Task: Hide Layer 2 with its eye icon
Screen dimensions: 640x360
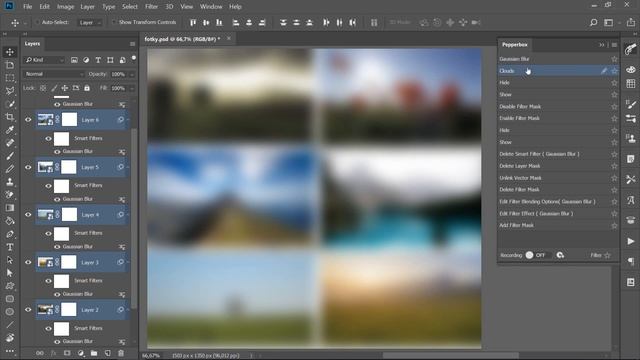Action: point(28,309)
